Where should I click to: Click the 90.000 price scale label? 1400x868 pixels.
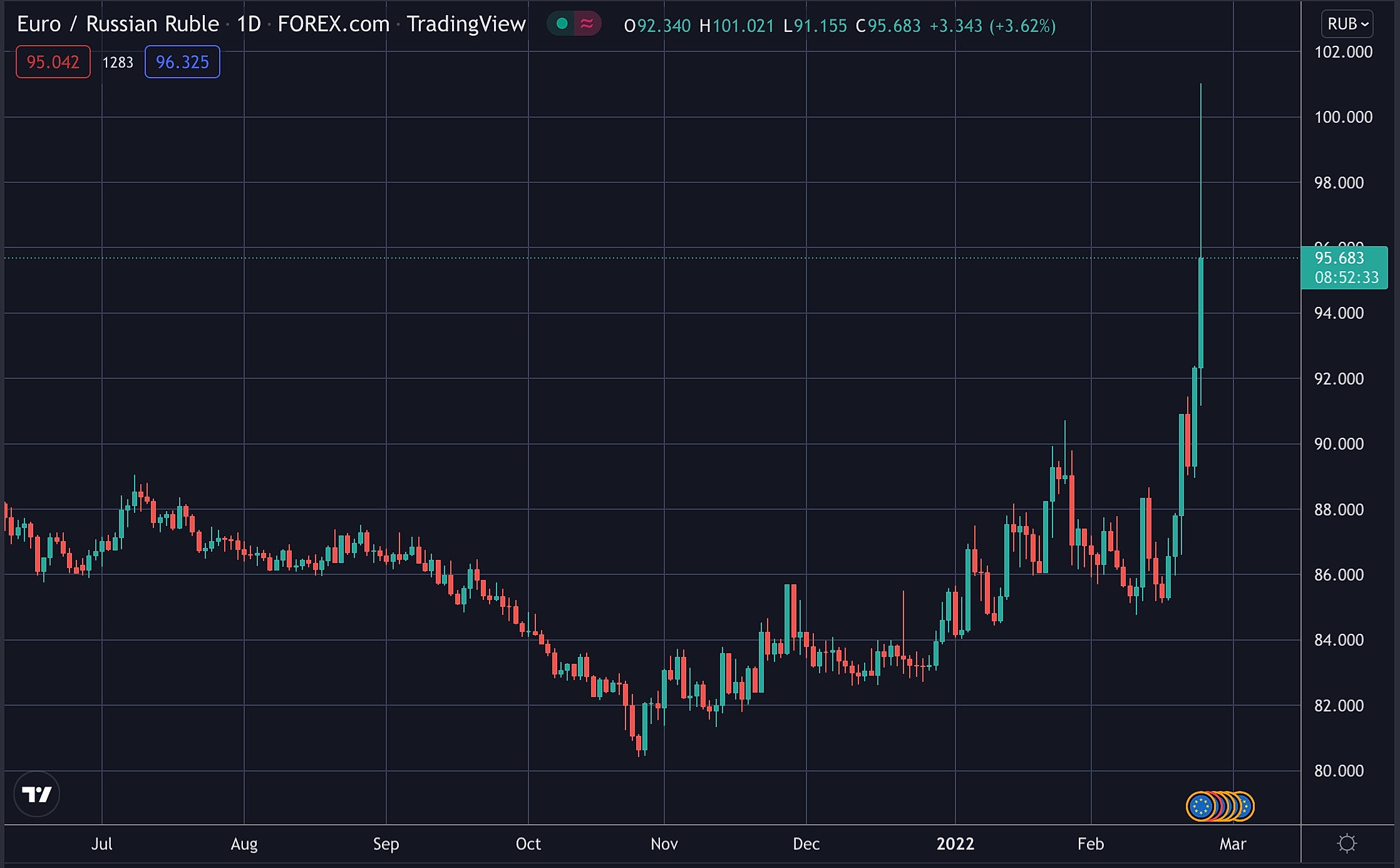pyautogui.click(x=1339, y=444)
